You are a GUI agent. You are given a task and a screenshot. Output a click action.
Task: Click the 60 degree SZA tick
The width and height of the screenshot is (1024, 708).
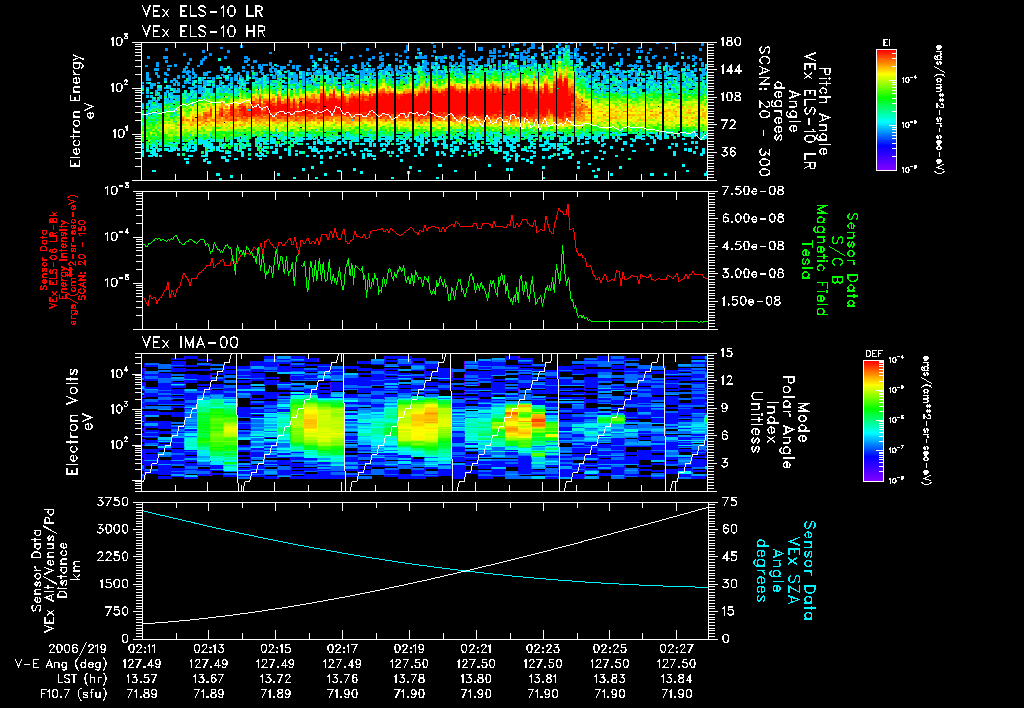729,529
